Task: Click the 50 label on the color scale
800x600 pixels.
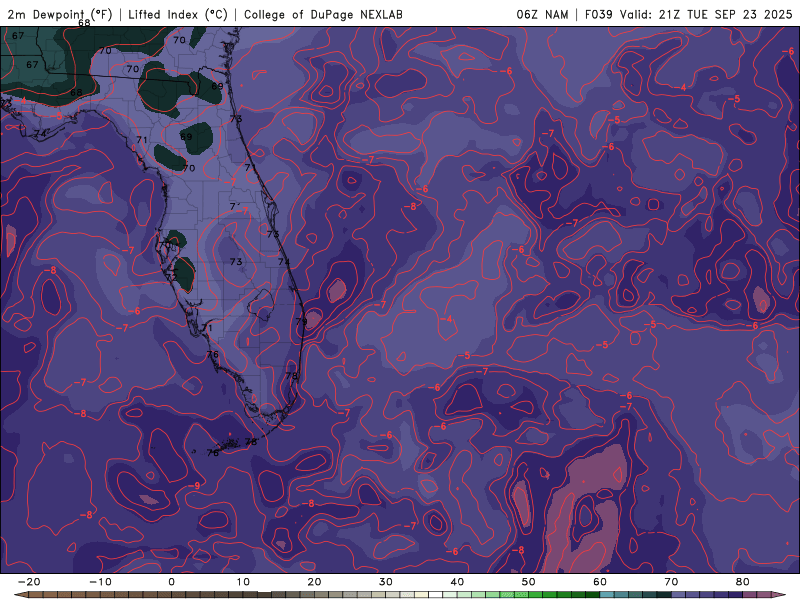Action: click(x=529, y=582)
